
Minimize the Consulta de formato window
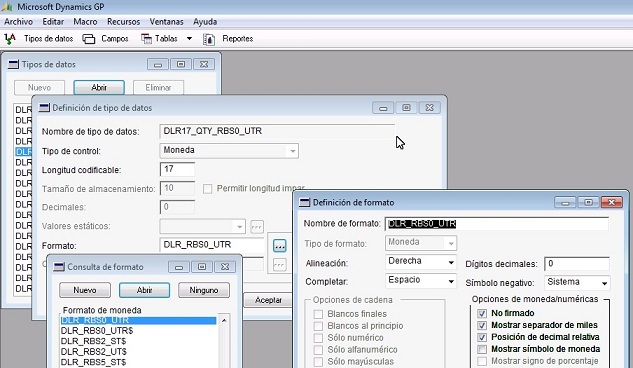tap(179, 267)
